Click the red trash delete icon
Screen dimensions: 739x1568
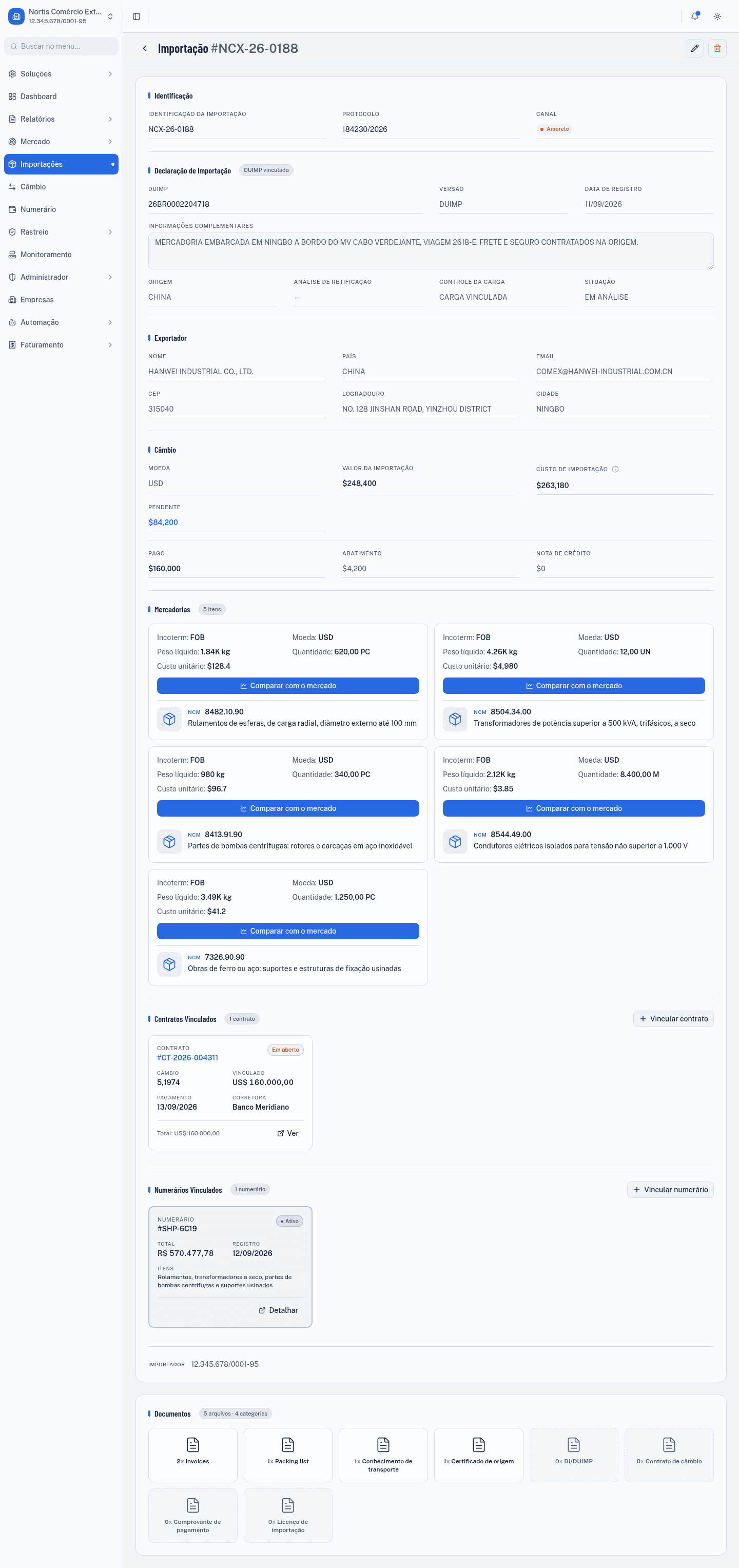tap(717, 48)
